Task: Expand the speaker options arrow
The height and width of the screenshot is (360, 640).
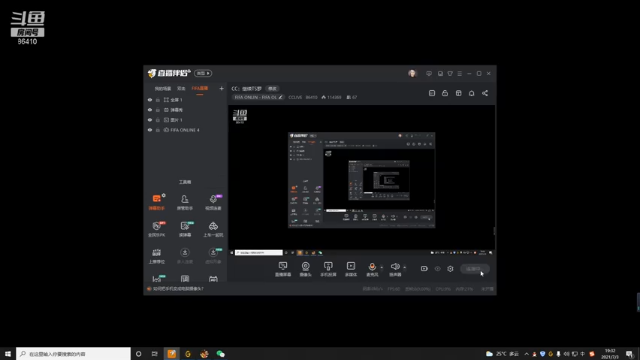Action: tap(404, 268)
